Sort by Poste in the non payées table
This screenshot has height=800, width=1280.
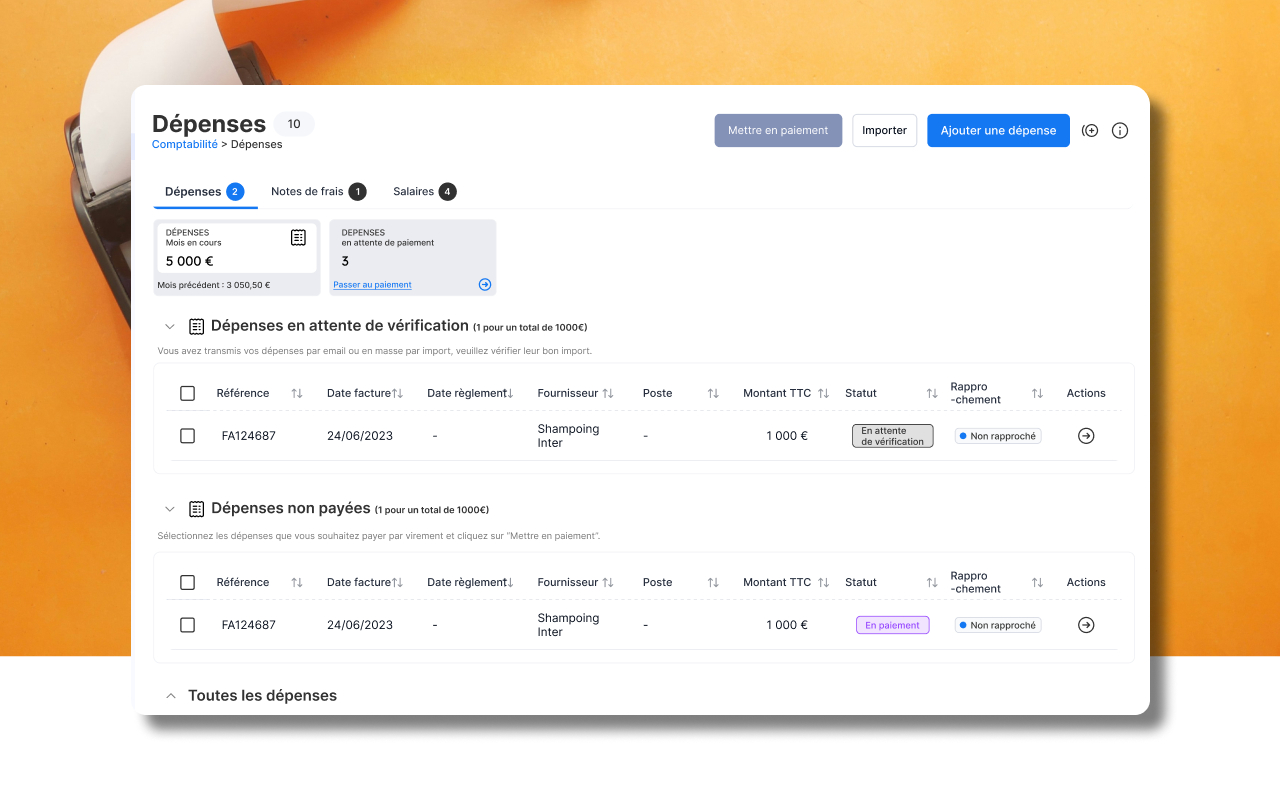pos(713,582)
